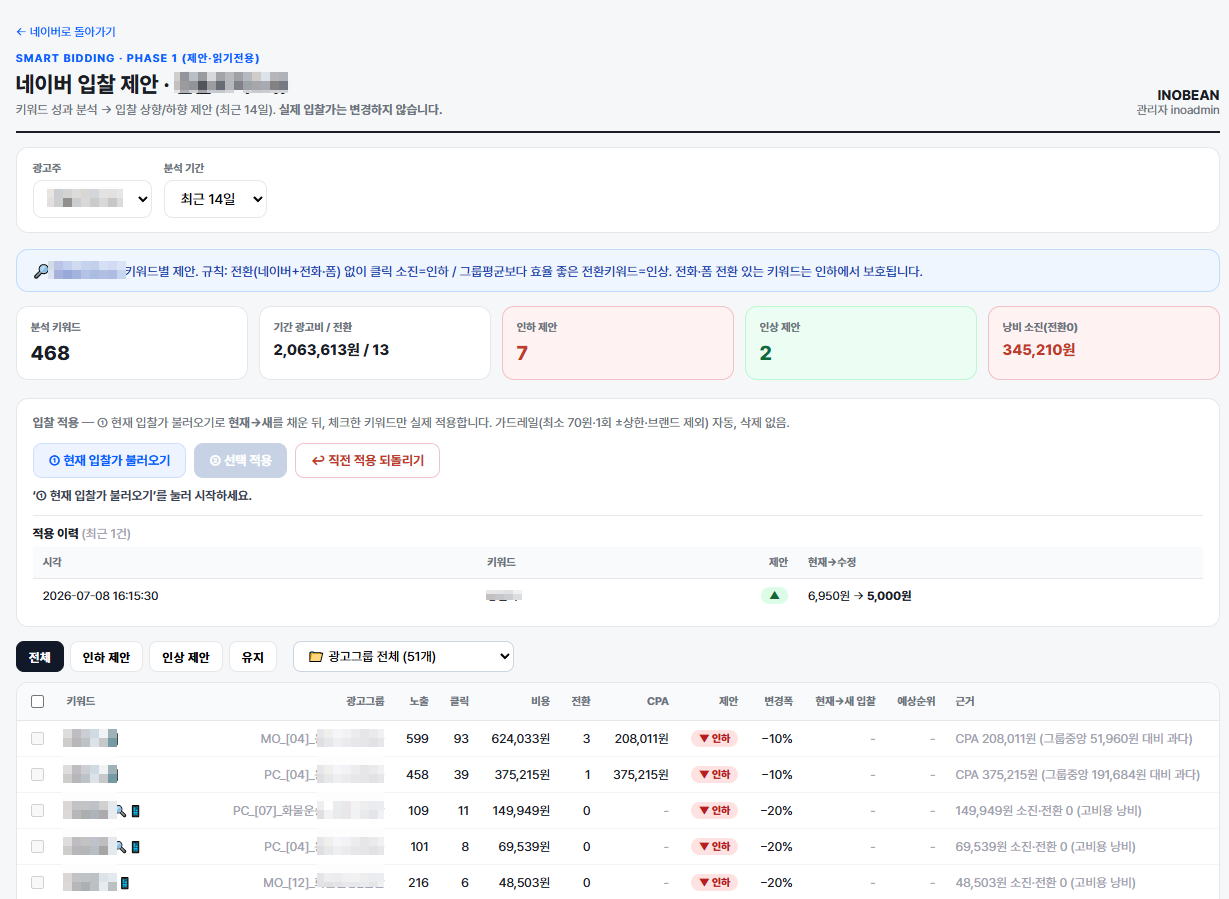1229x899 pixels.
Task: Click the 599 impressions cell
Action: point(417,739)
